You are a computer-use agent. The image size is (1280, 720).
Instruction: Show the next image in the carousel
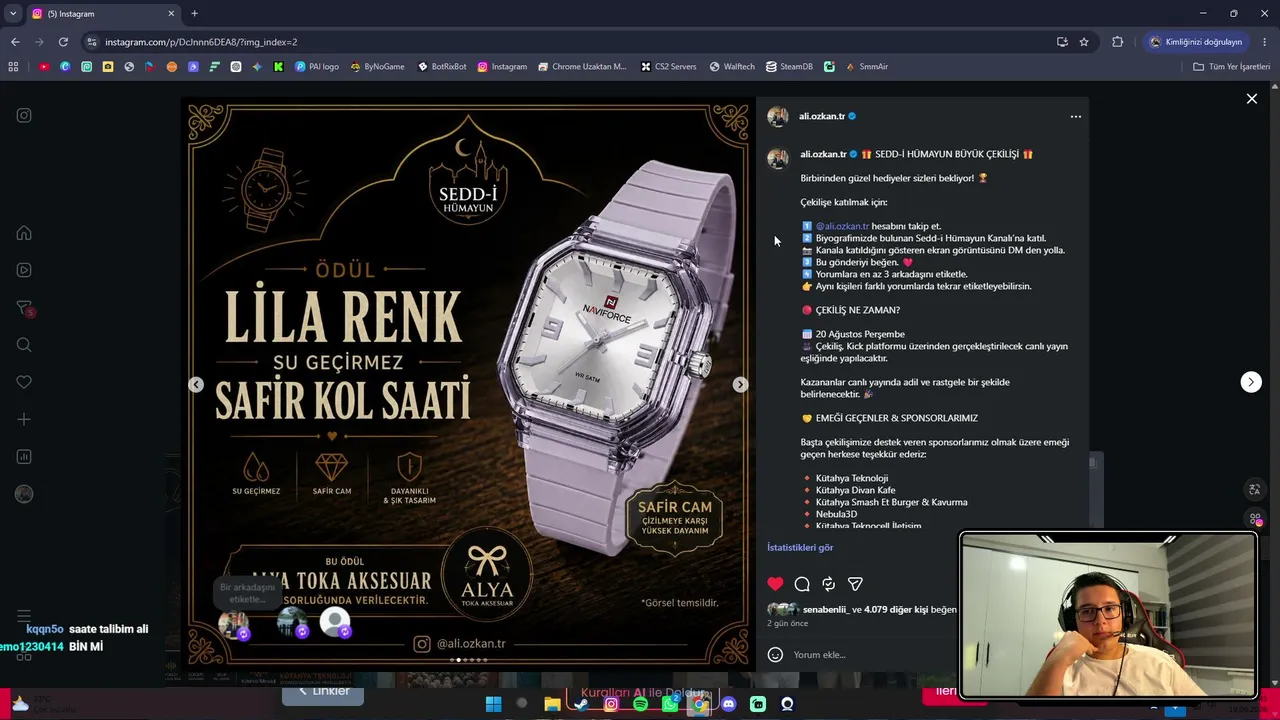pos(740,385)
